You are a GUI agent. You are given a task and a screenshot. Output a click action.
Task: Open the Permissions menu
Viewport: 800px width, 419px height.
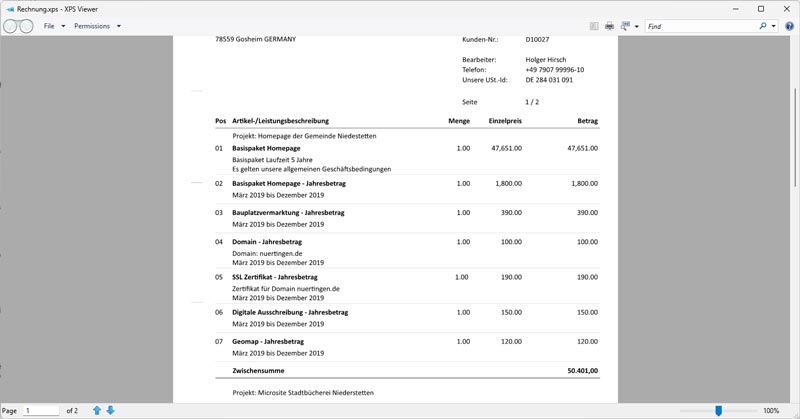[92, 26]
